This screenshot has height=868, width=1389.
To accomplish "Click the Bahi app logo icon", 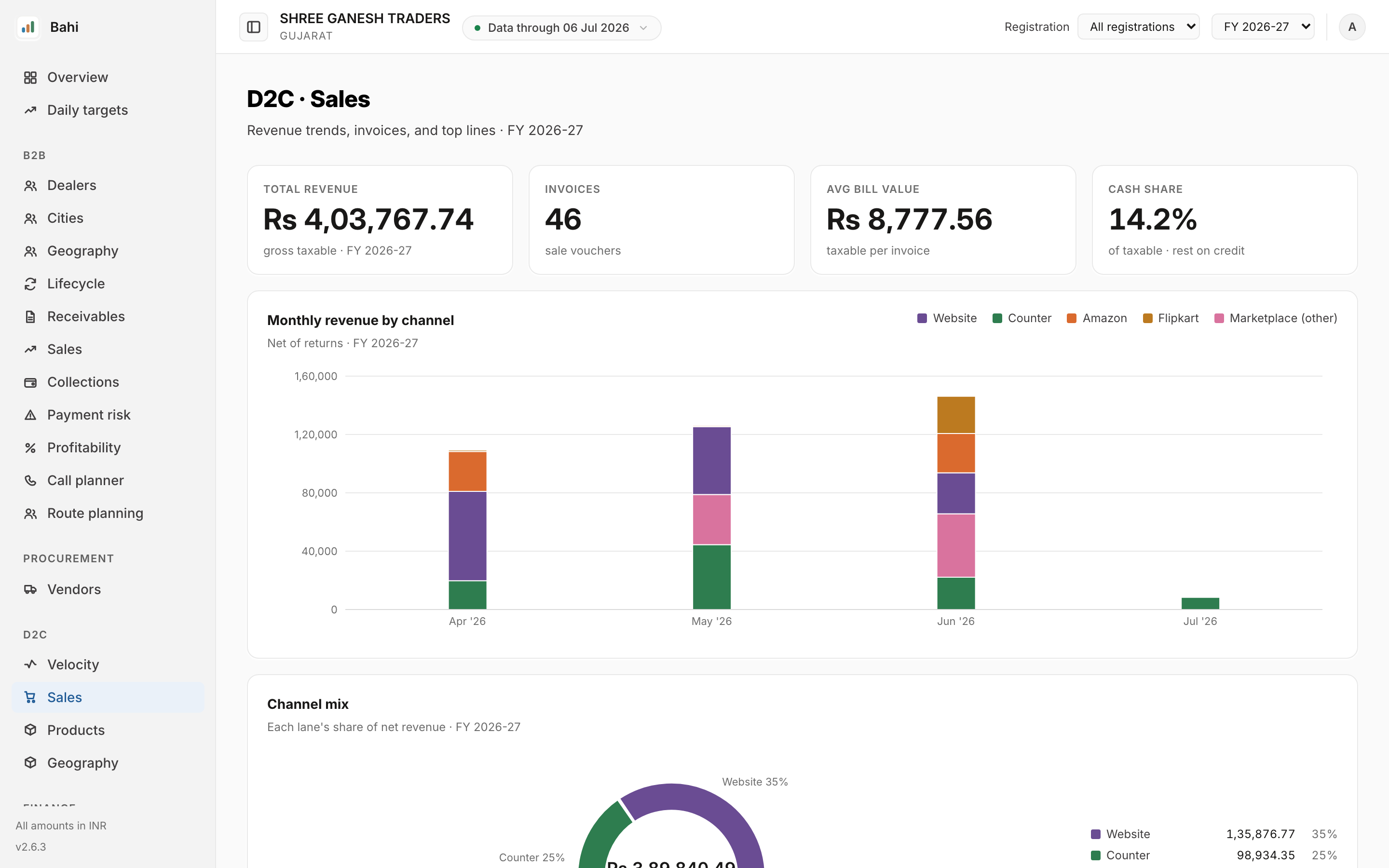I will pyautogui.click(x=28, y=27).
